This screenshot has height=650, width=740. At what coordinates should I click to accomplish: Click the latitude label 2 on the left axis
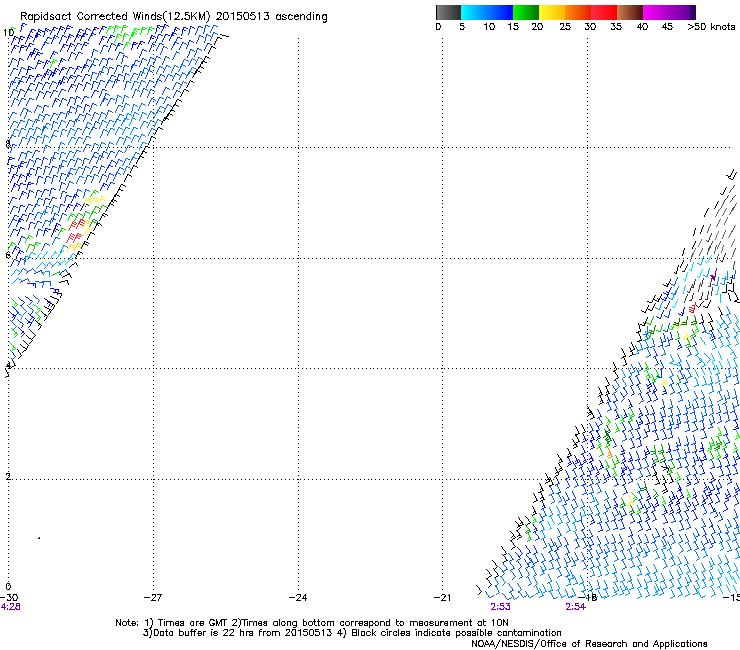point(8,476)
